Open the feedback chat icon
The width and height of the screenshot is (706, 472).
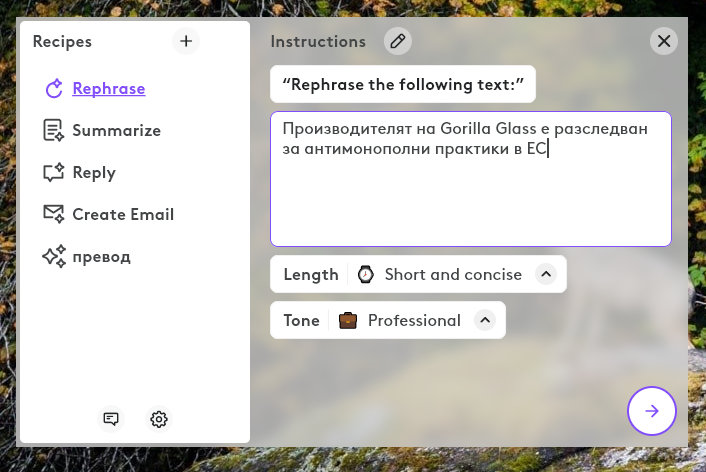tap(112, 419)
